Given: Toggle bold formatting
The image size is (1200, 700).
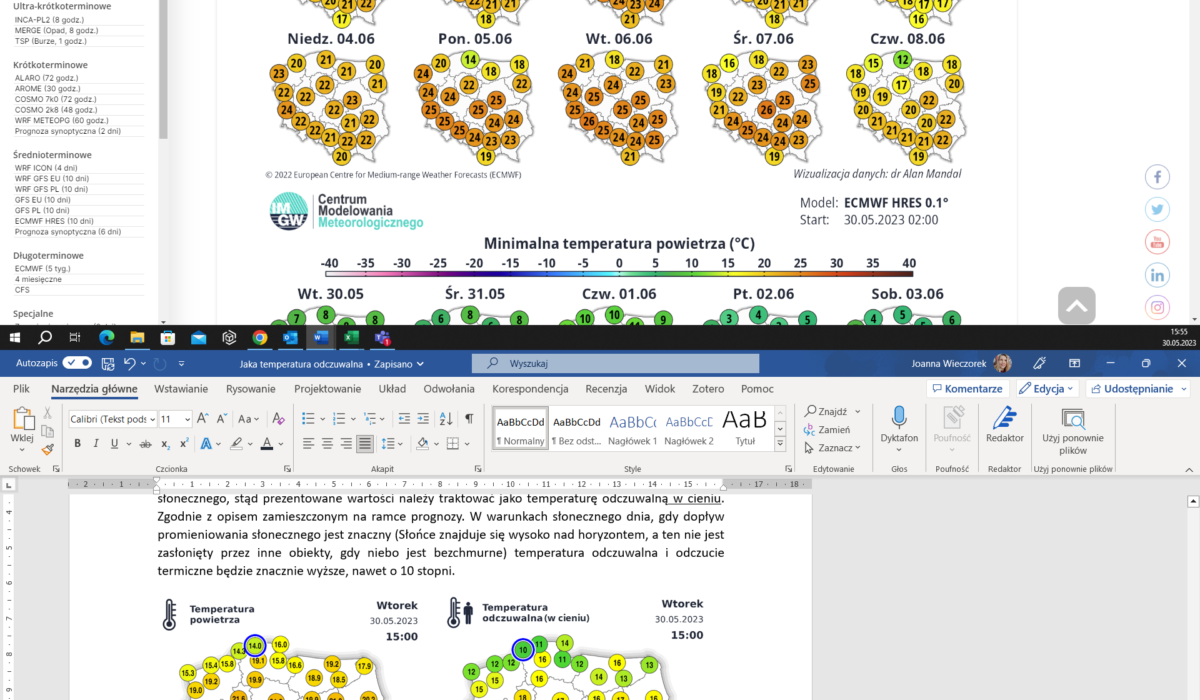Looking at the screenshot, I should click(77, 444).
